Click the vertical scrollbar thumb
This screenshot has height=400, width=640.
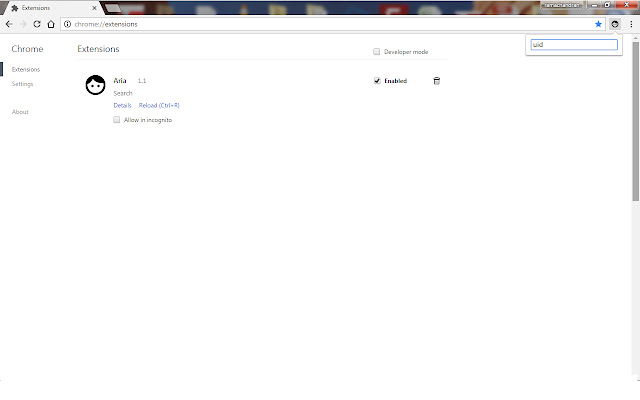pos(636,120)
